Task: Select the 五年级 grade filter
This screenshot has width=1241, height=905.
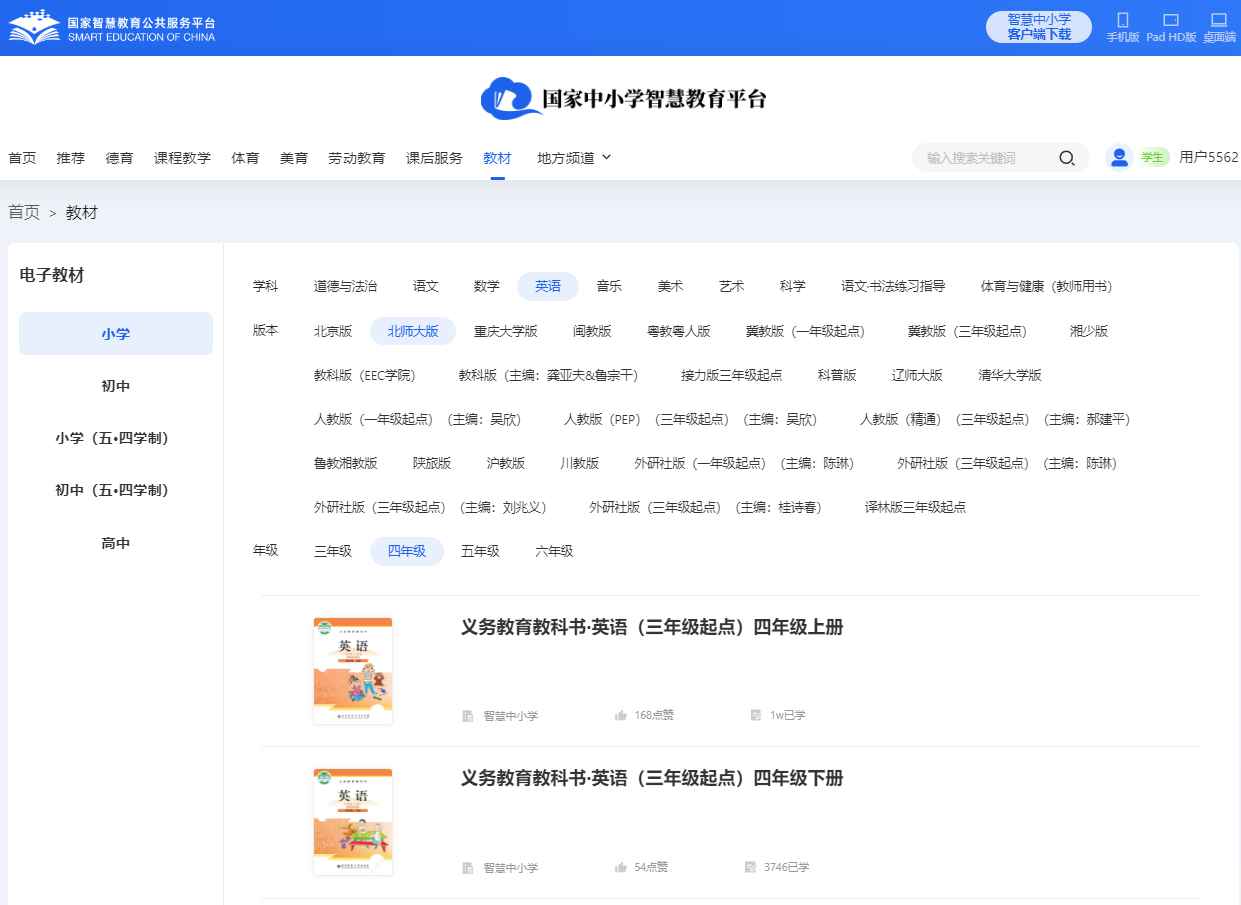Action: click(480, 551)
